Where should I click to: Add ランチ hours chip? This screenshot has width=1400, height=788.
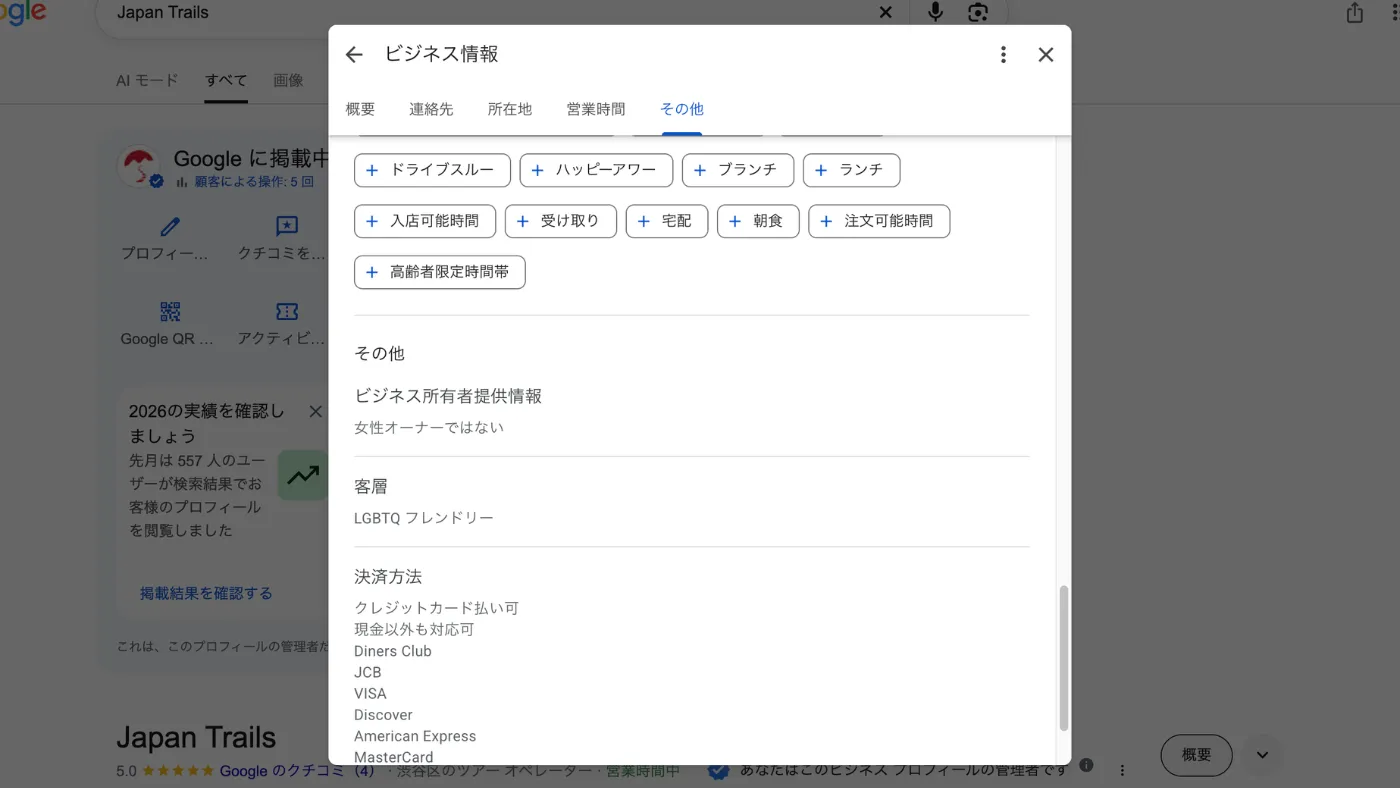(x=851, y=170)
